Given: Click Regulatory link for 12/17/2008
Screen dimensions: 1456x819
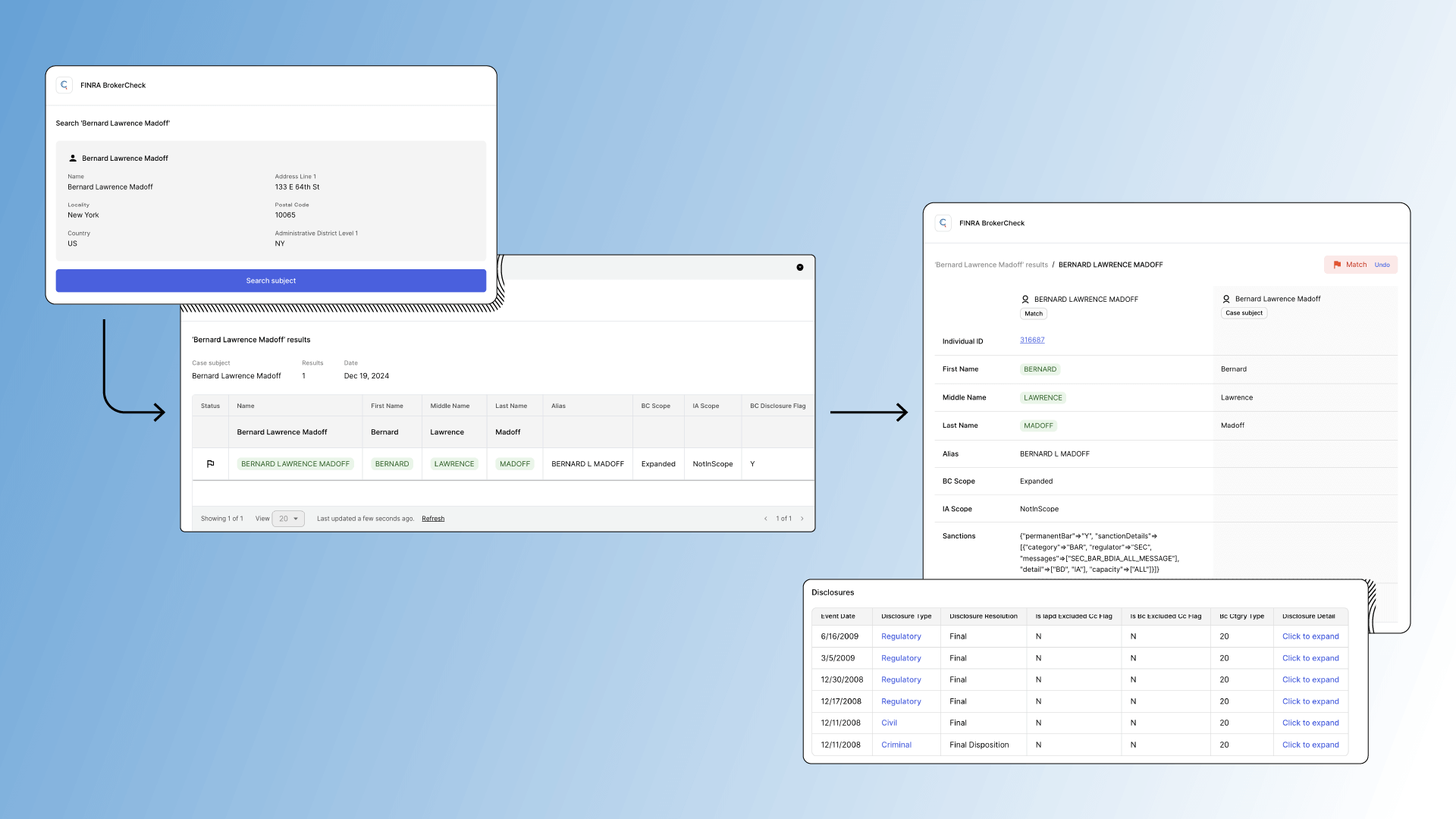Looking at the screenshot, I should click(x=901, y=701).
